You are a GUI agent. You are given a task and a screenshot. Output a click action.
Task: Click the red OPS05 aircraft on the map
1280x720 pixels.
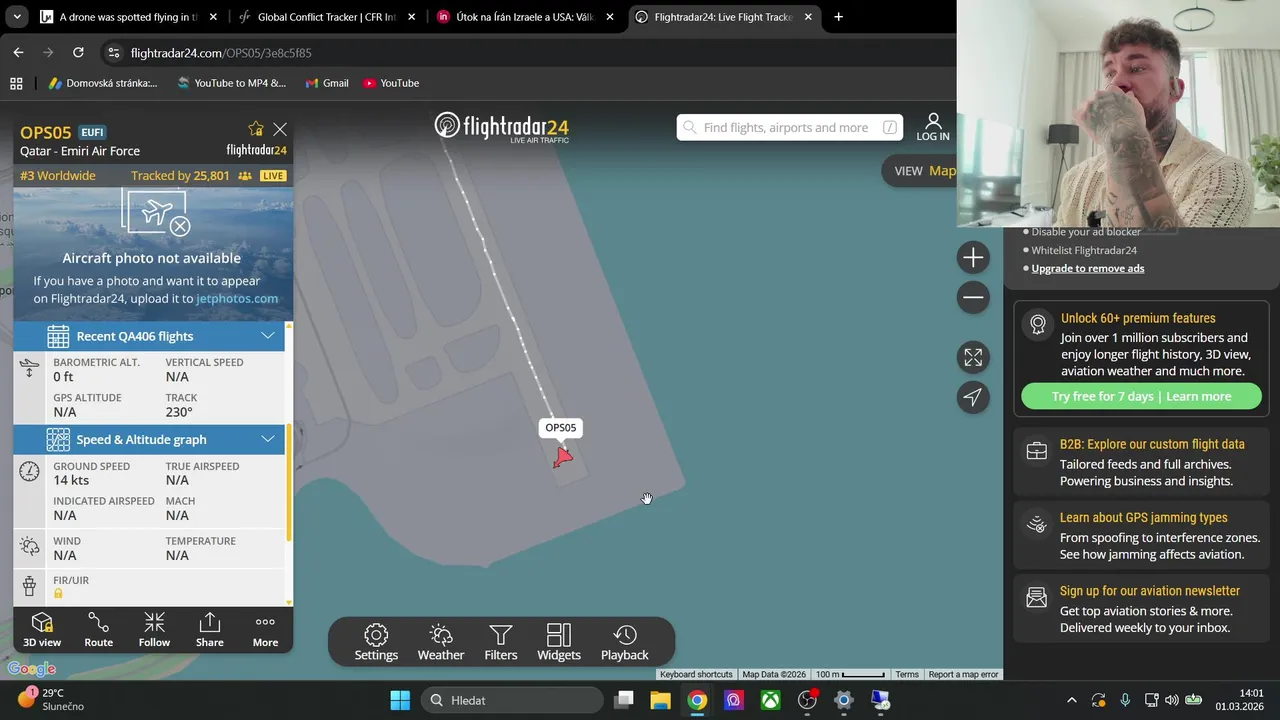point(563,457)
